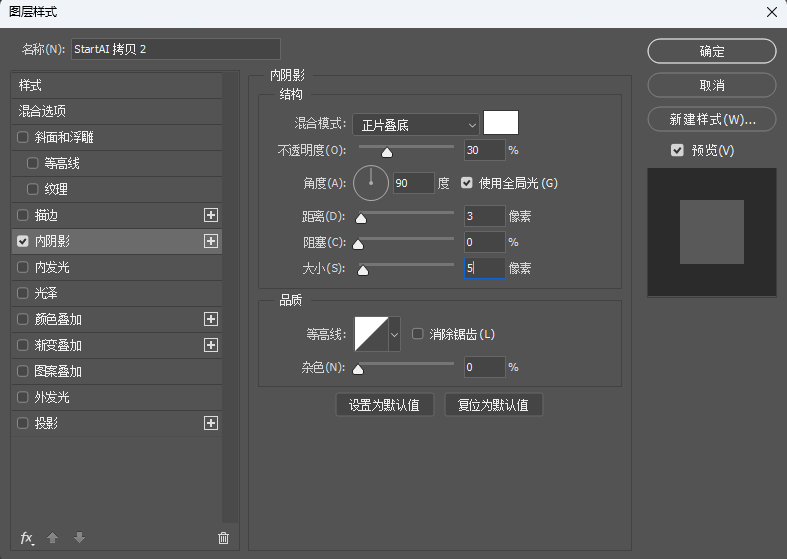This screenshot has height=559, width=787.
Task: Enable the 描边 checkbox
Action: [x=23, y=215]
